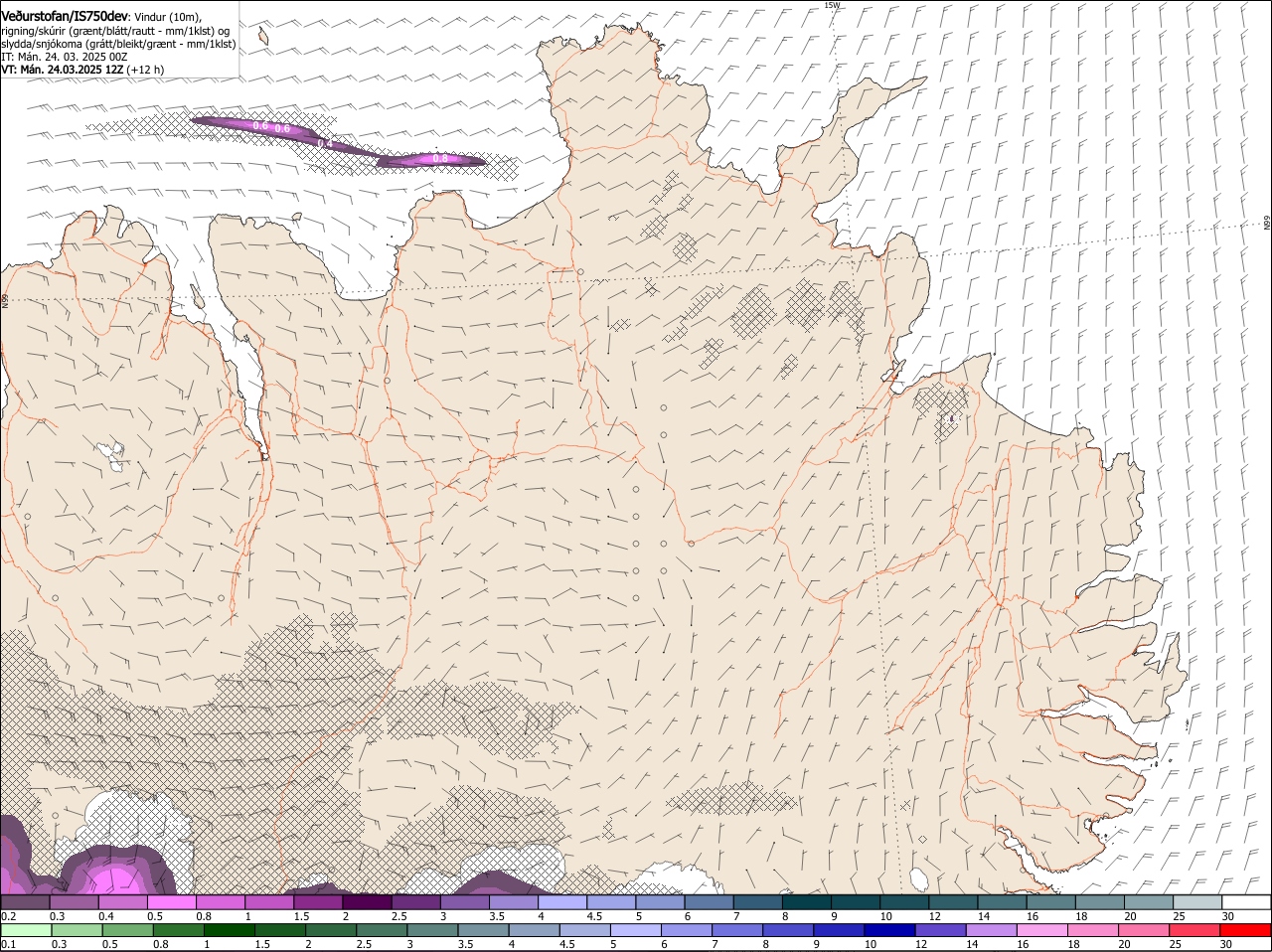The image size is (1272, 952).
Task: Pick the muted green 2.5 rain scale swatch
Action: (382, 931)
